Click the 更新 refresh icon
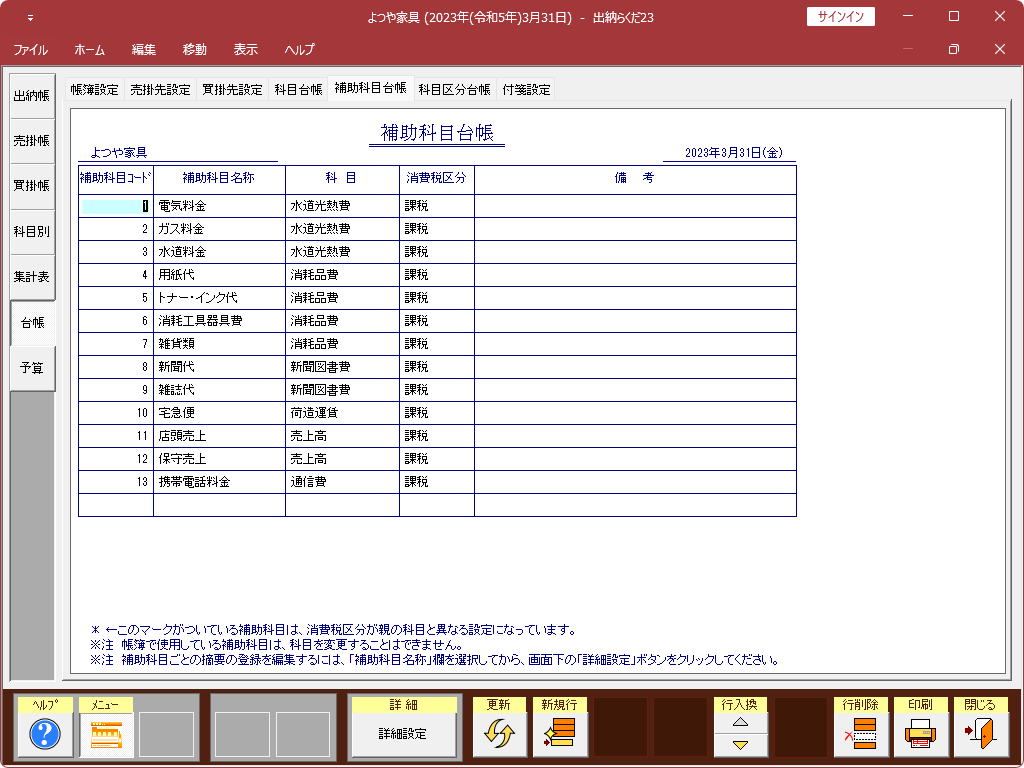 coord(499,733)
